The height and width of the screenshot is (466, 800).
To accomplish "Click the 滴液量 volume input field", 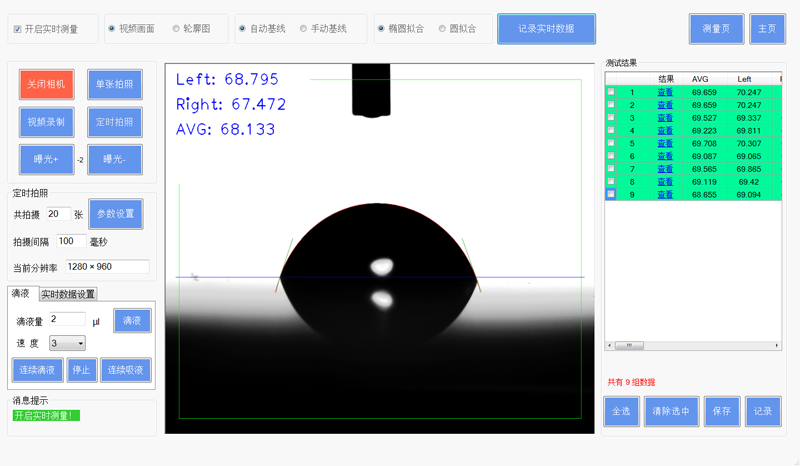I will (x=67, y=319).
